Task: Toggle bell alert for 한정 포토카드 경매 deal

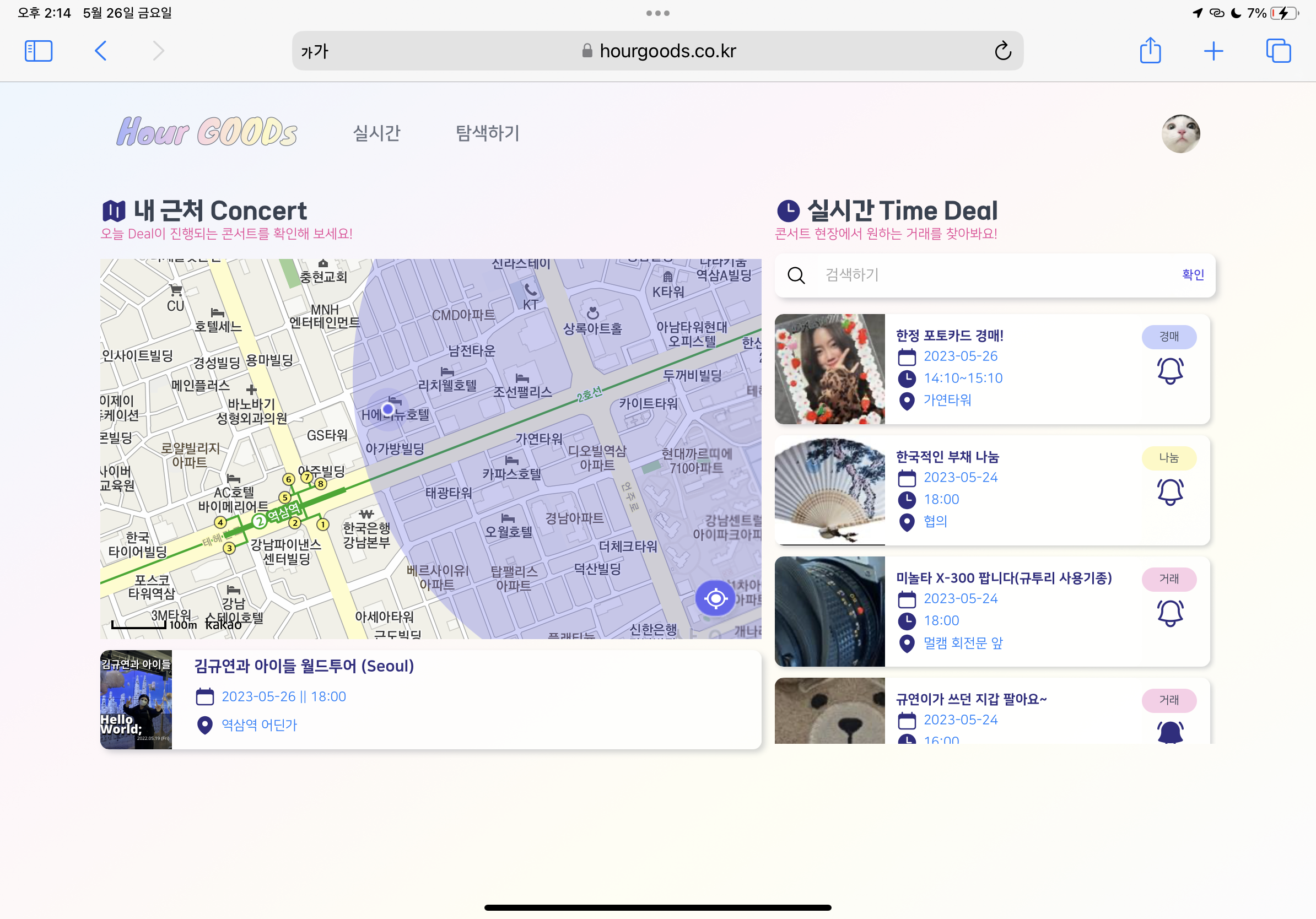Action: [x=1170, y=371]
